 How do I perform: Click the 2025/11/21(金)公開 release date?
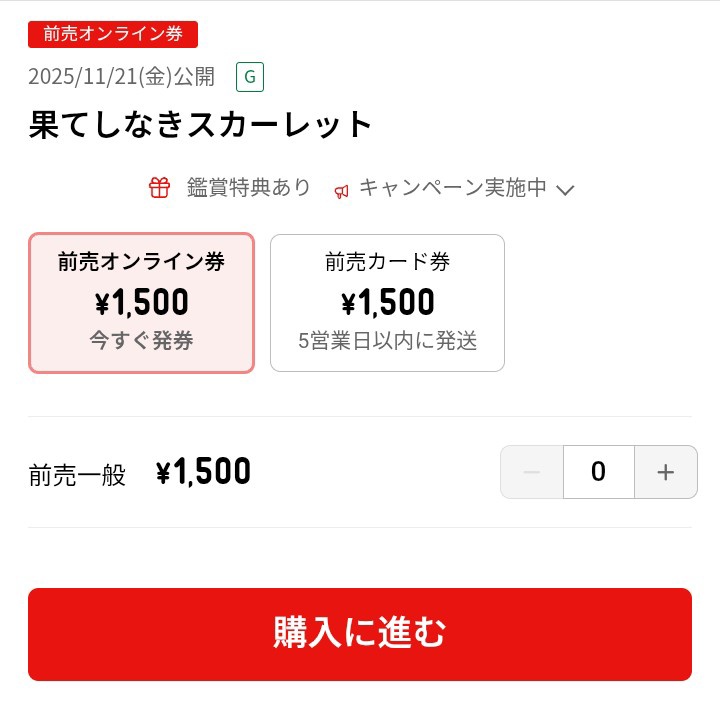121,77
